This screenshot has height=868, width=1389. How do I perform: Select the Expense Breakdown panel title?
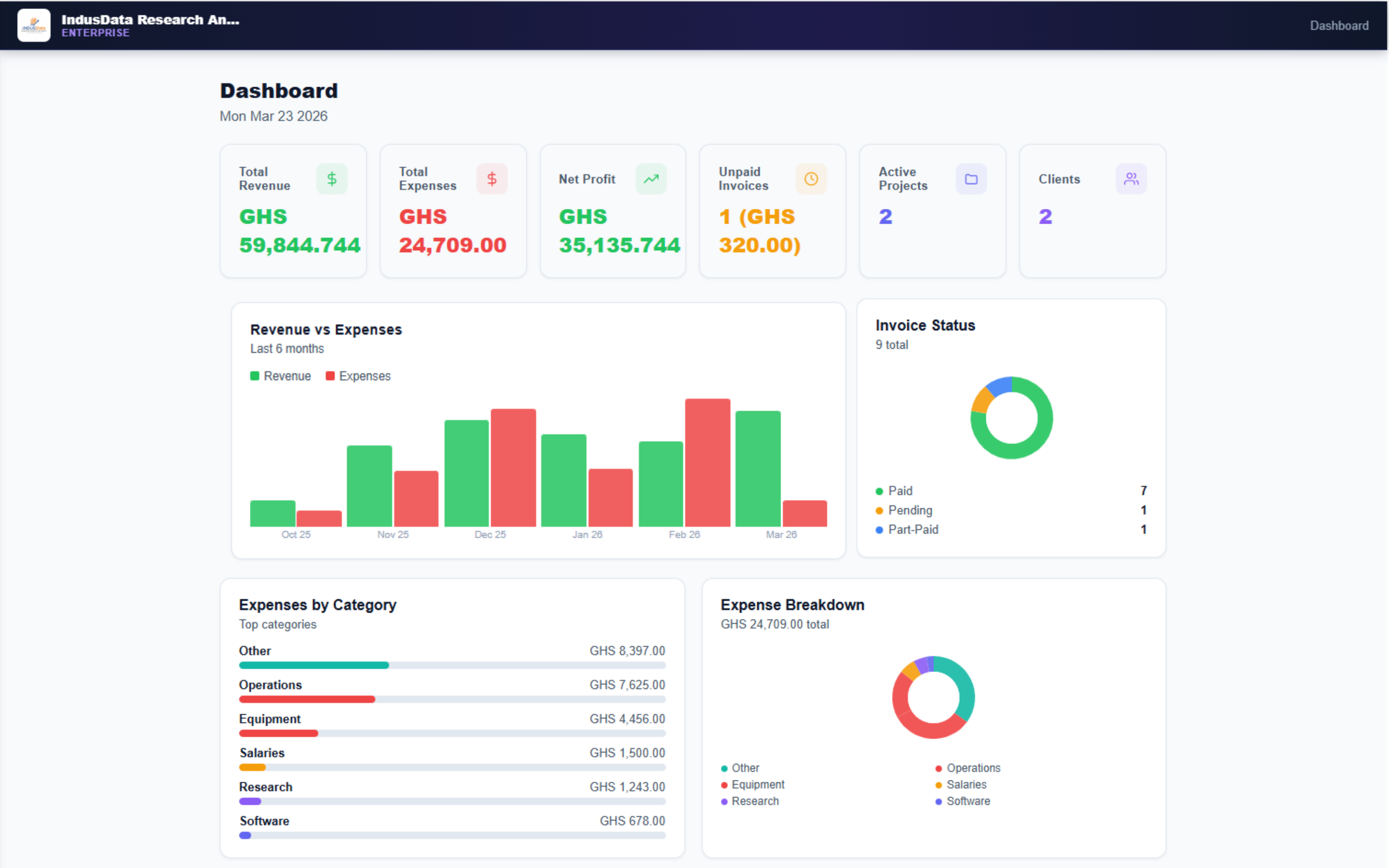793,604
